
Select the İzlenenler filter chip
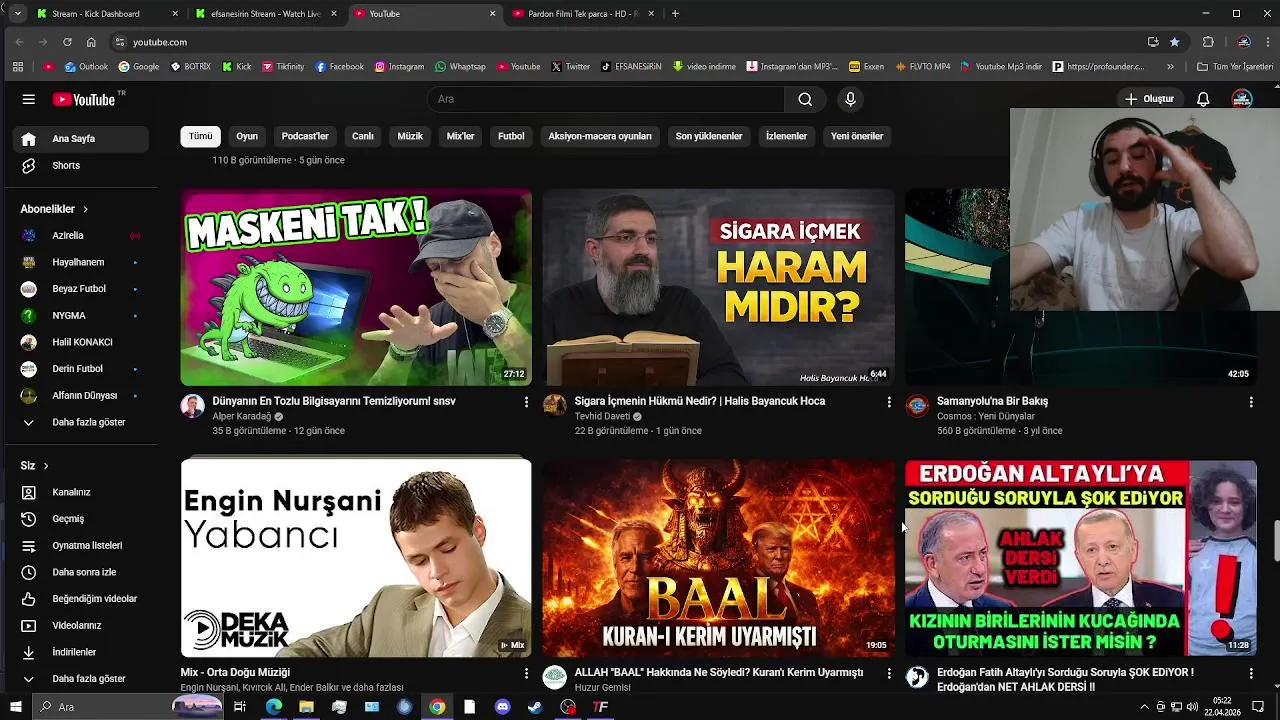pyautogui.click(x=786, y=136)
